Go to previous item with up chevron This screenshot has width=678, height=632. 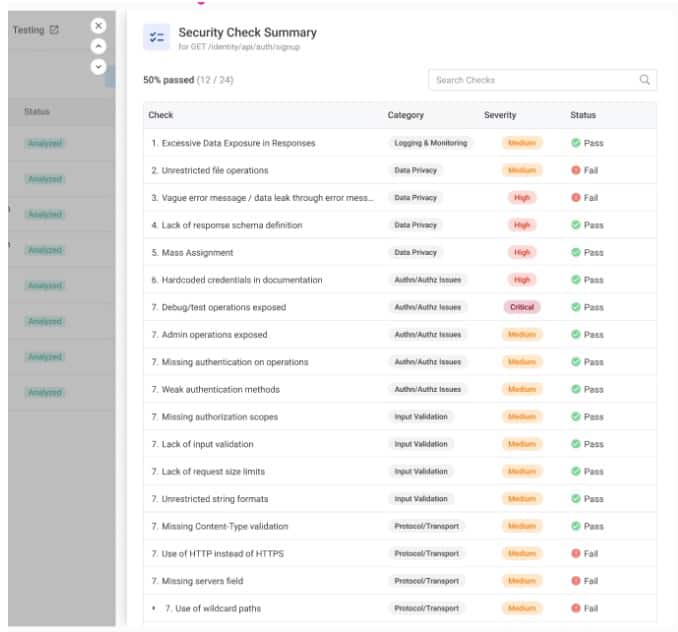[98, 46]
